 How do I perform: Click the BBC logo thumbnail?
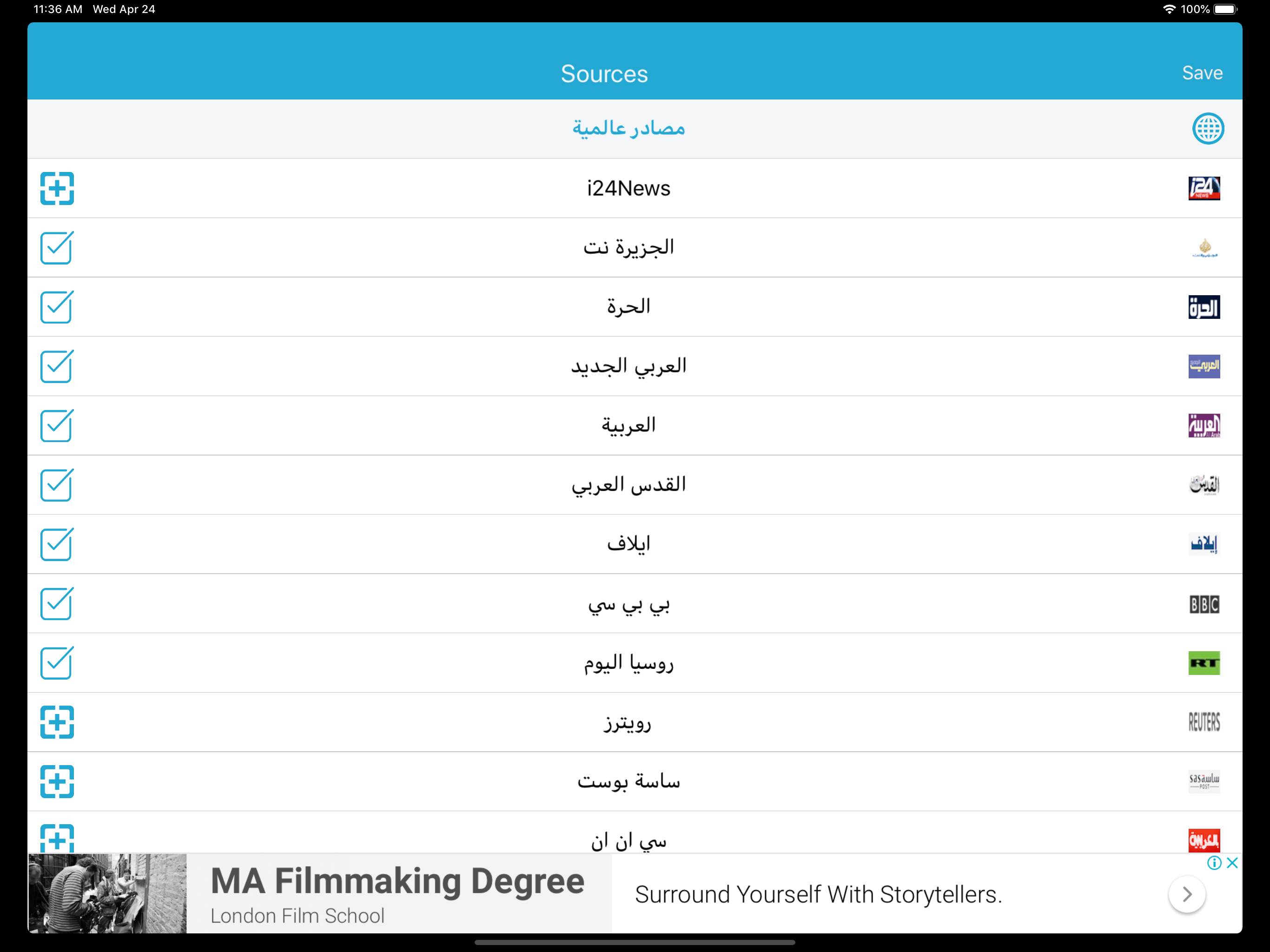pyautogui.click(x=1204, y=604)
